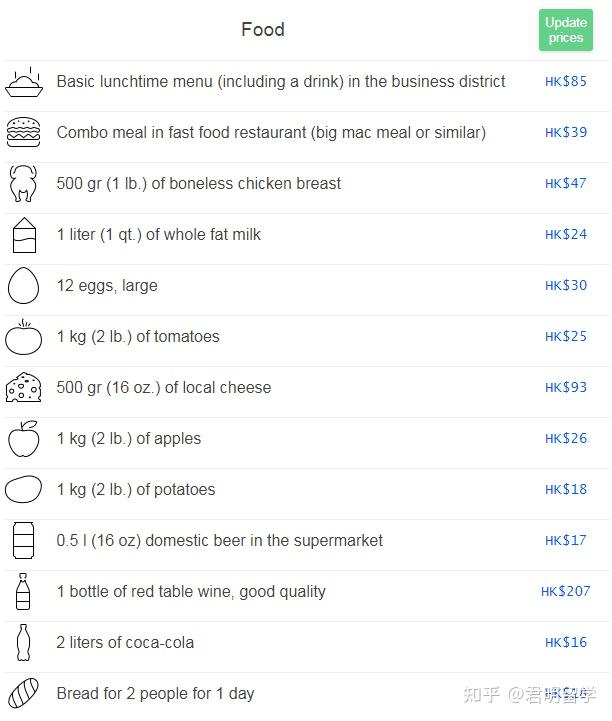612x721 pixels.
Task: Click the HK$16 coca-cola price
Action: (566, 643)
